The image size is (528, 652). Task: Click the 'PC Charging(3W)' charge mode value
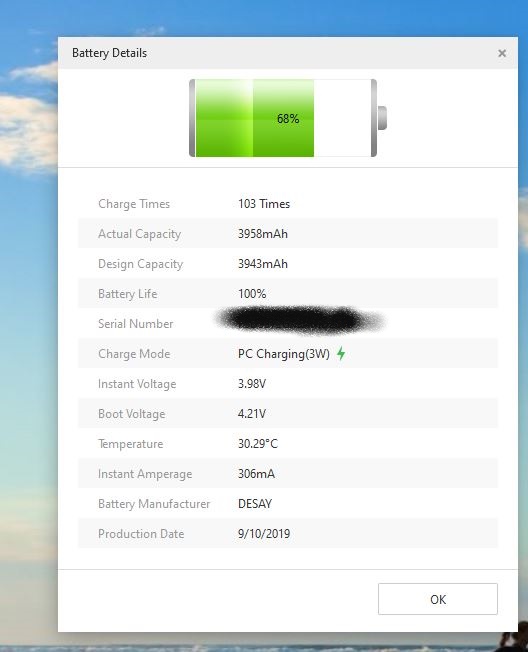click(x=284, y=354)
